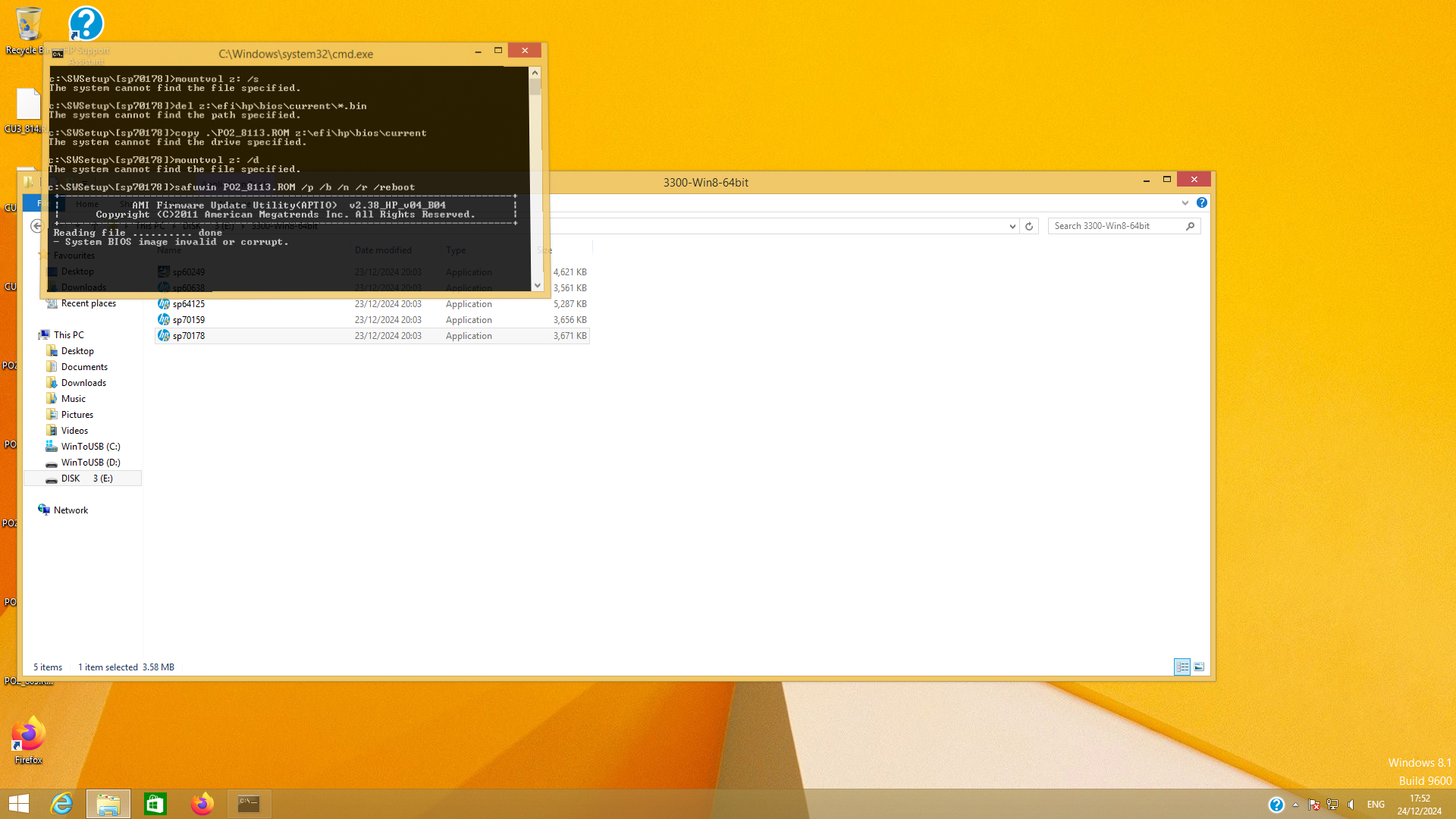Expand the ribbon using the chevron
The width and height of the screenshot is (1456, 819).
click(1185, 202)
